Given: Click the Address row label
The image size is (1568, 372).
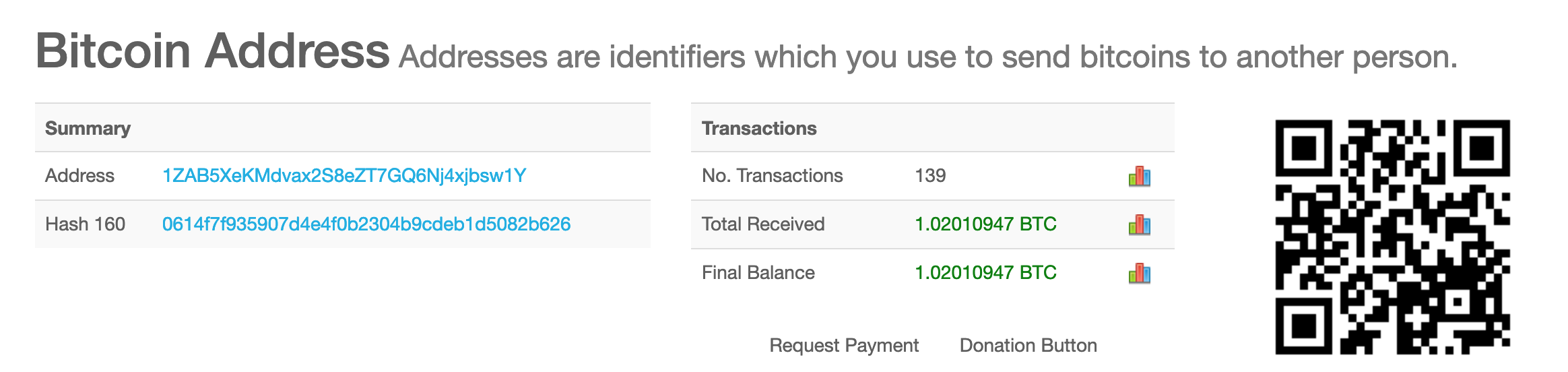Looking at the screenshot, I should point(79,176).
